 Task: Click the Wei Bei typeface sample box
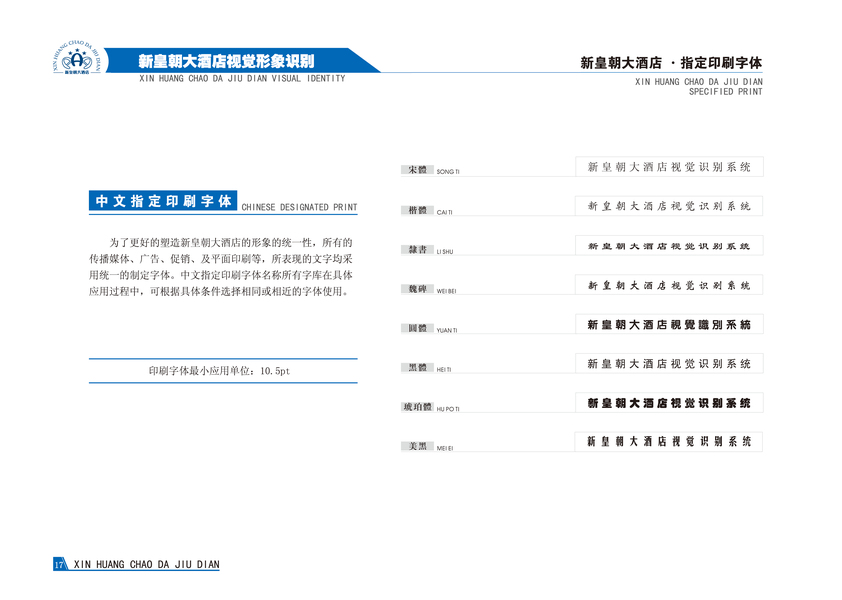669,285
